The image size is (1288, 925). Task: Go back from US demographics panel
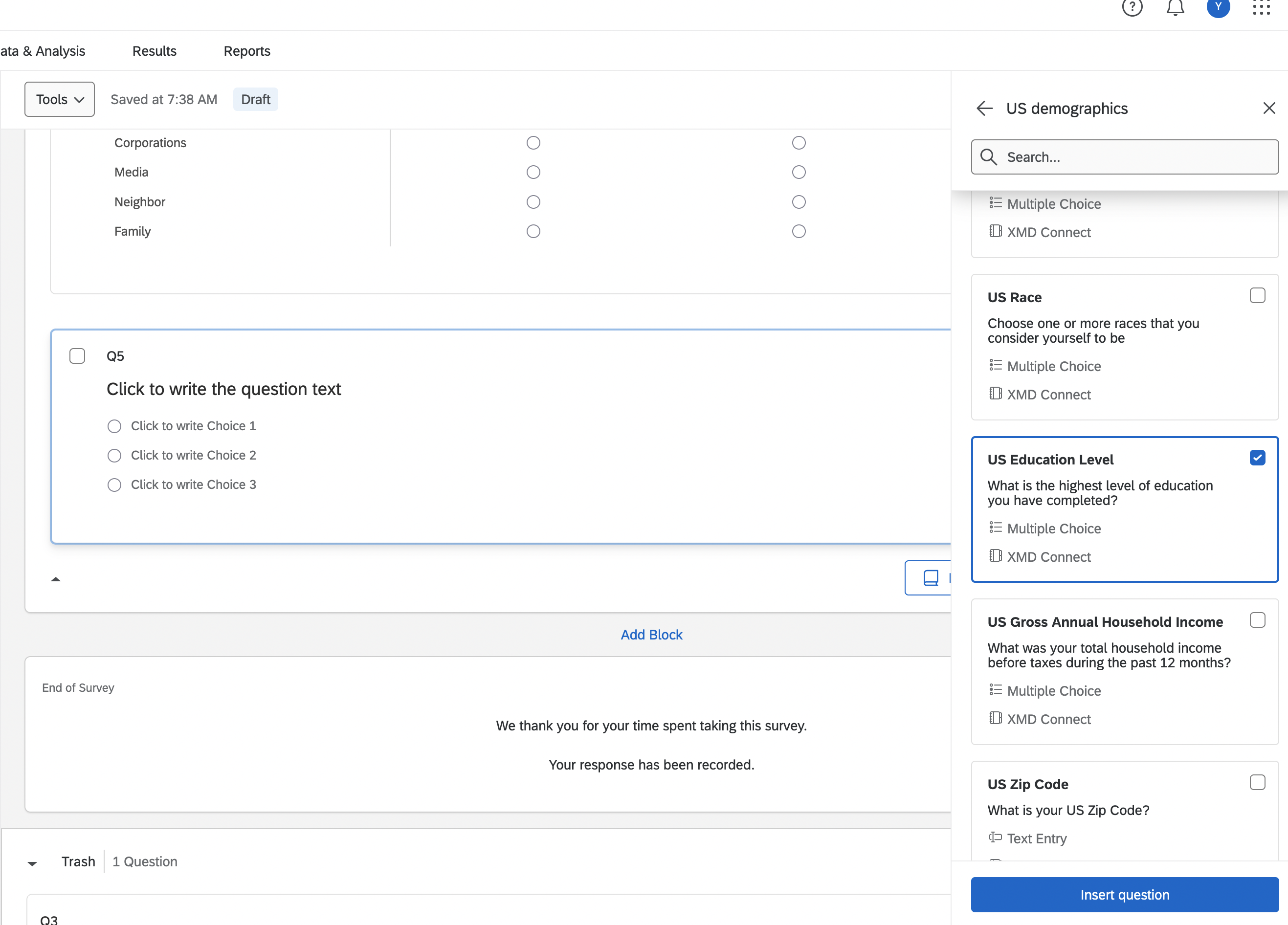pos(984,109)
